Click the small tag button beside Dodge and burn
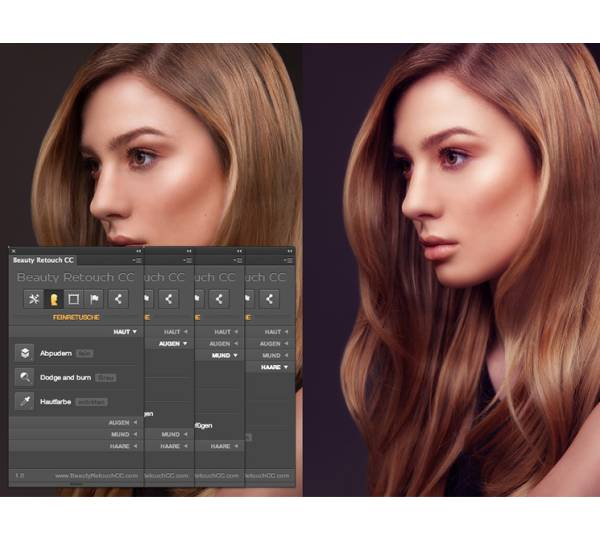600x540 pixels. (x=106, y=378)
